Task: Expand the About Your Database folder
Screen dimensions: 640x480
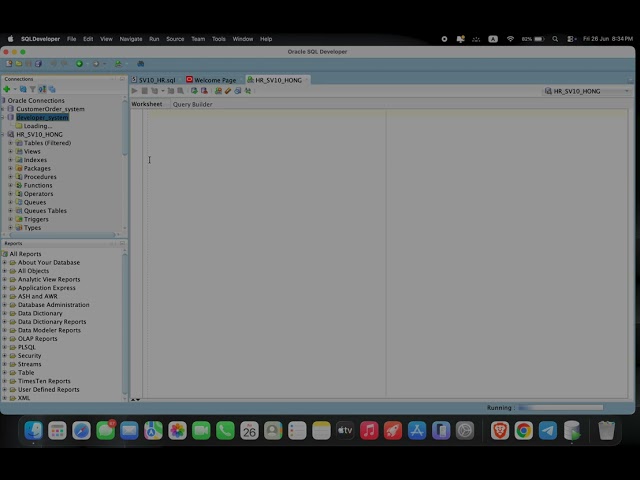Action: [x=4, y=262]
